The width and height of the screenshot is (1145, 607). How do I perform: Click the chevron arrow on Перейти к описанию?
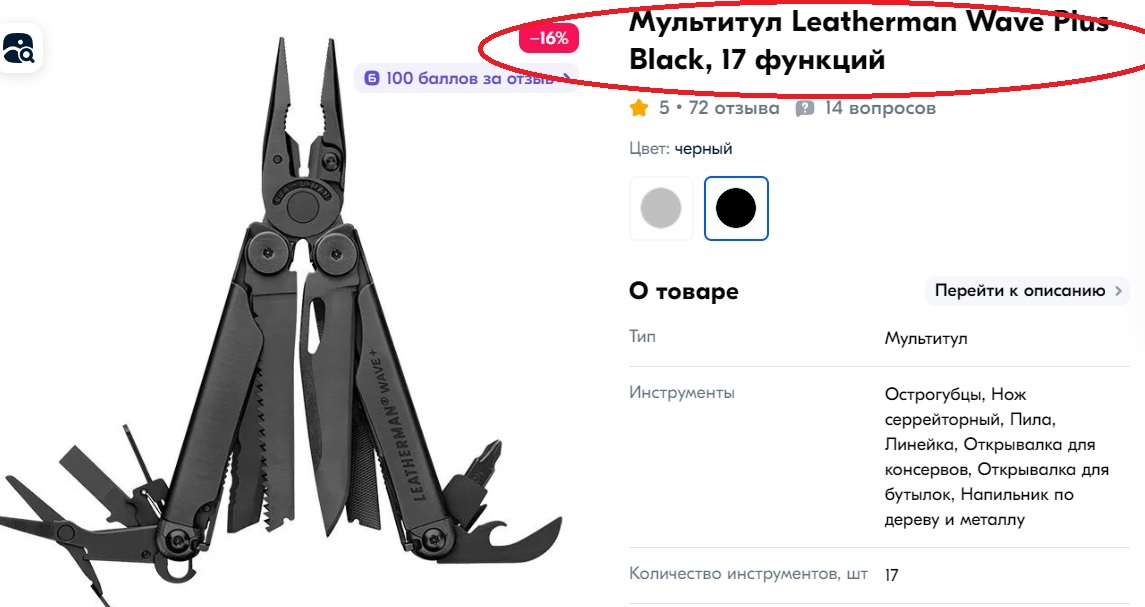click(1118, 291)
